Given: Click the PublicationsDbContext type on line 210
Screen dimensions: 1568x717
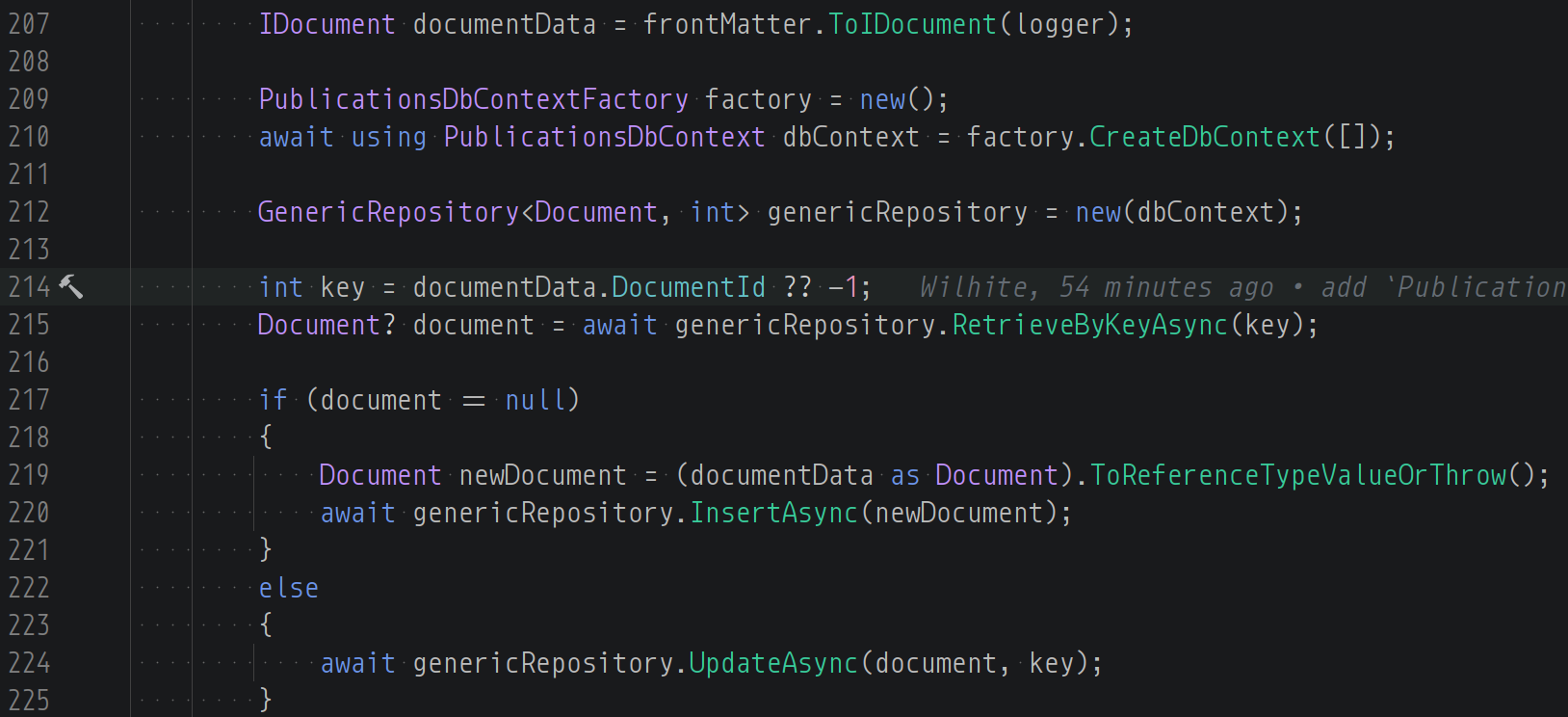Looking at the screenshot, I should pos(604,137).
